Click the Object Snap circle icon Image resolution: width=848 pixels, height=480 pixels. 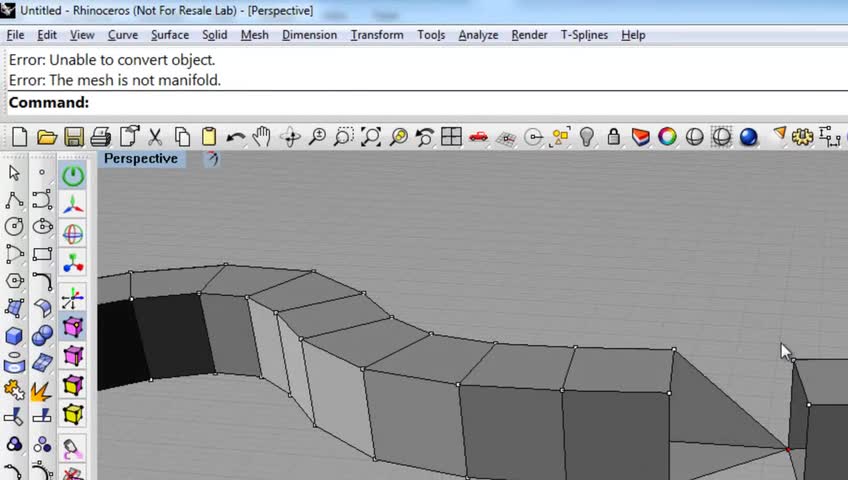533,137
